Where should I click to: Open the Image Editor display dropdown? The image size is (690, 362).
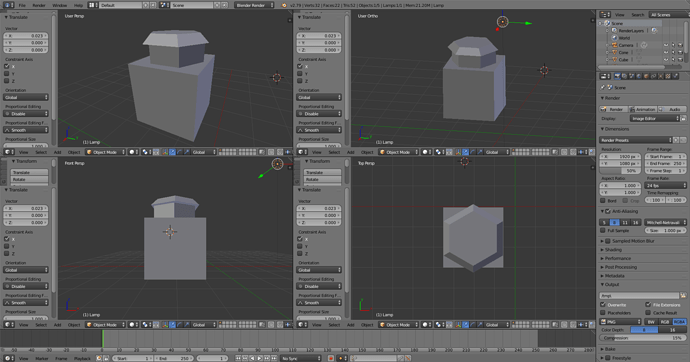coord(655,118)
